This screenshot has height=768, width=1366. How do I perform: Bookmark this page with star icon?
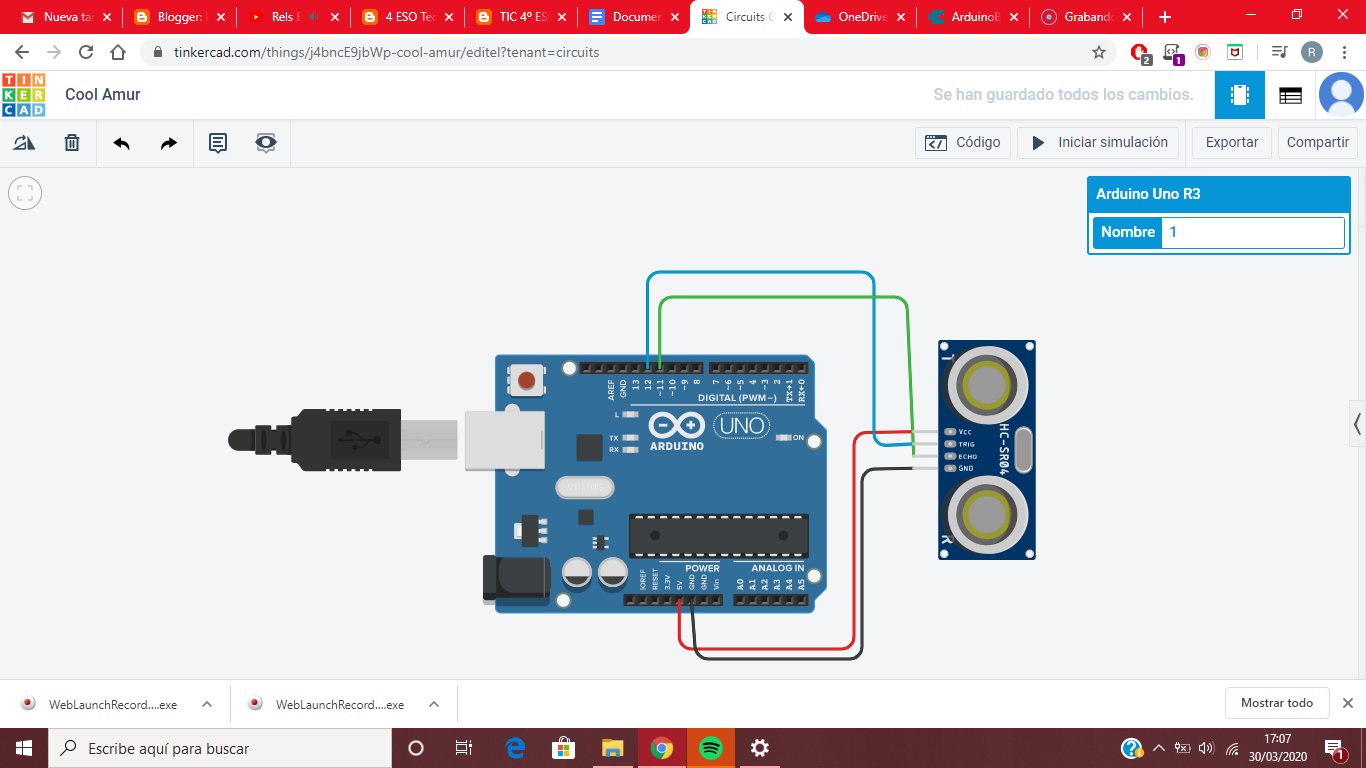(x=1099, y=52)
